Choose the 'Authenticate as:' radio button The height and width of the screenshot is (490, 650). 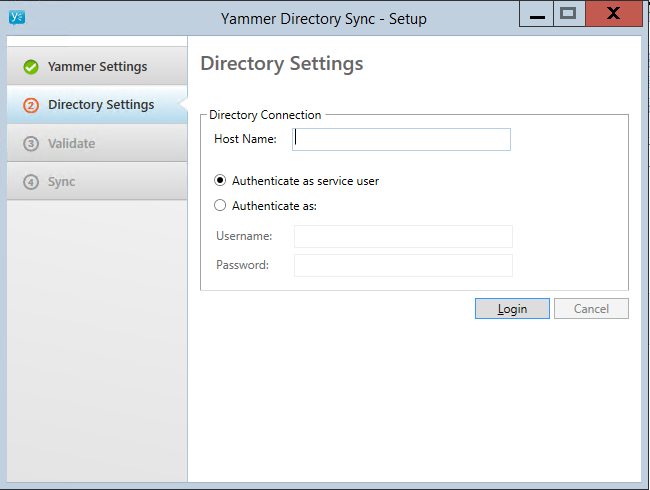220,206
